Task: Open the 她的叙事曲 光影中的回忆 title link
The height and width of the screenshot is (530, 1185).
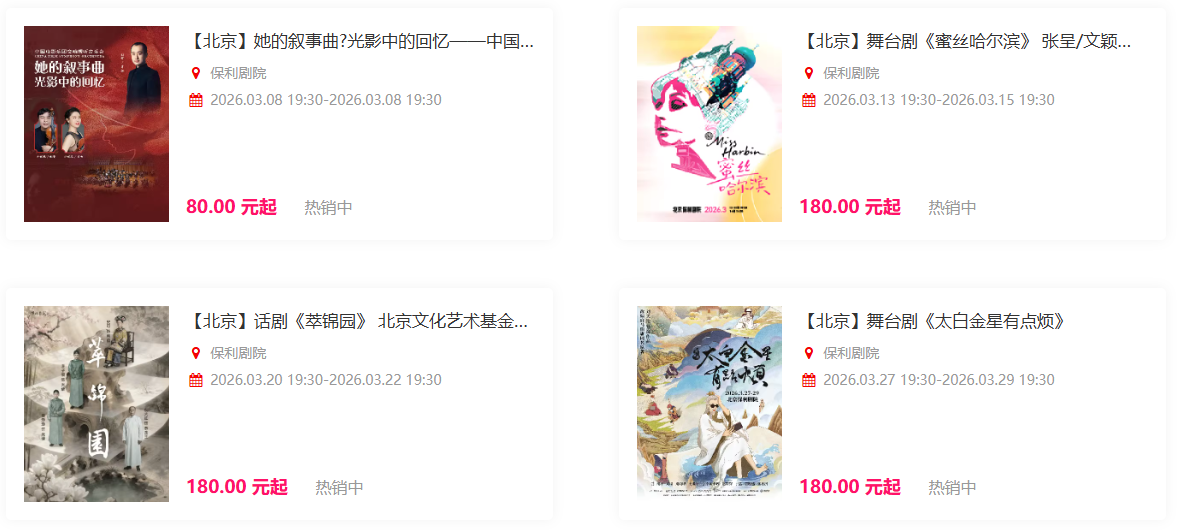Action: 360,42
